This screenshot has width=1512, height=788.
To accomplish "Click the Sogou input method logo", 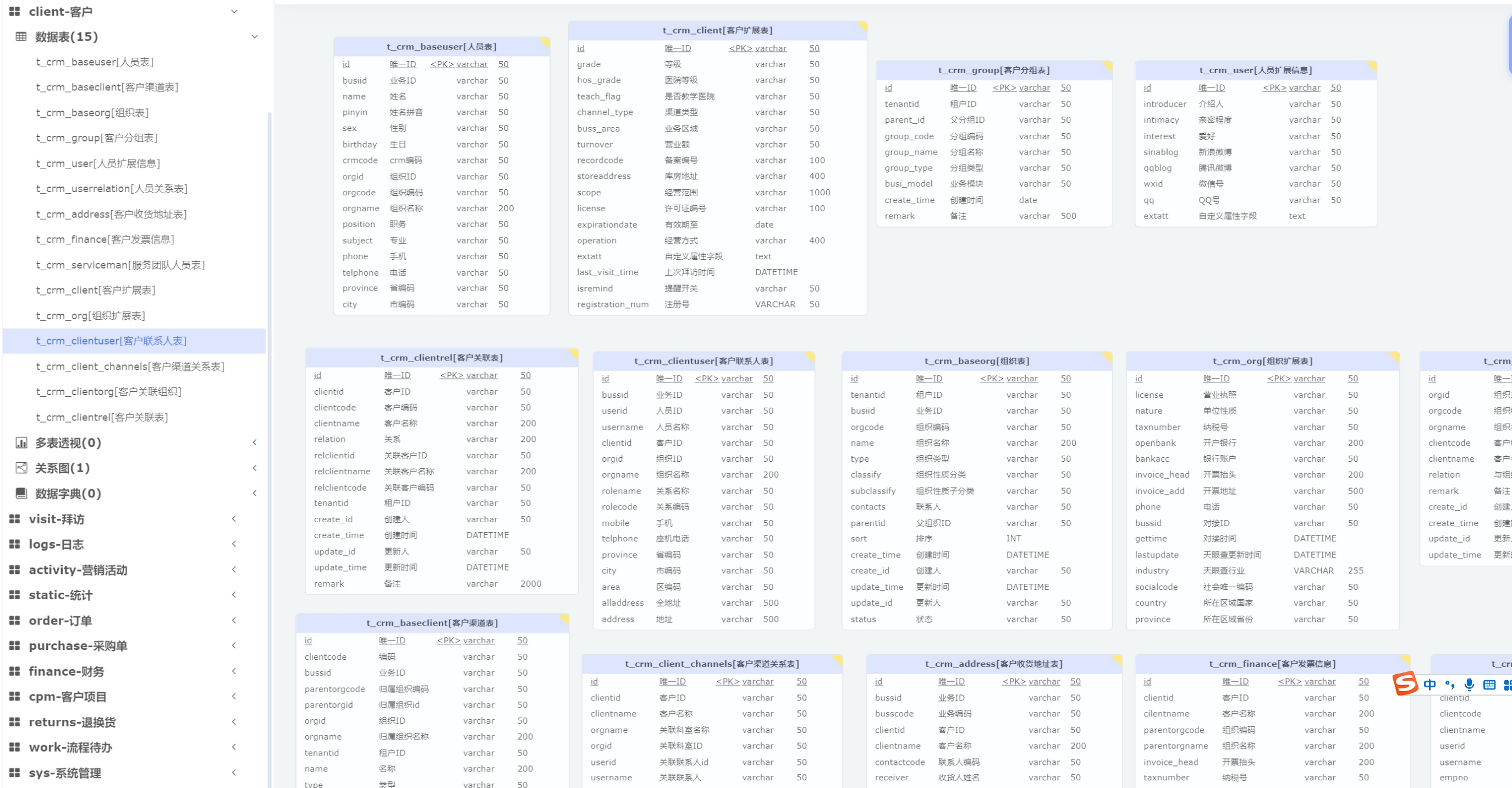I will coord(1405,683).
